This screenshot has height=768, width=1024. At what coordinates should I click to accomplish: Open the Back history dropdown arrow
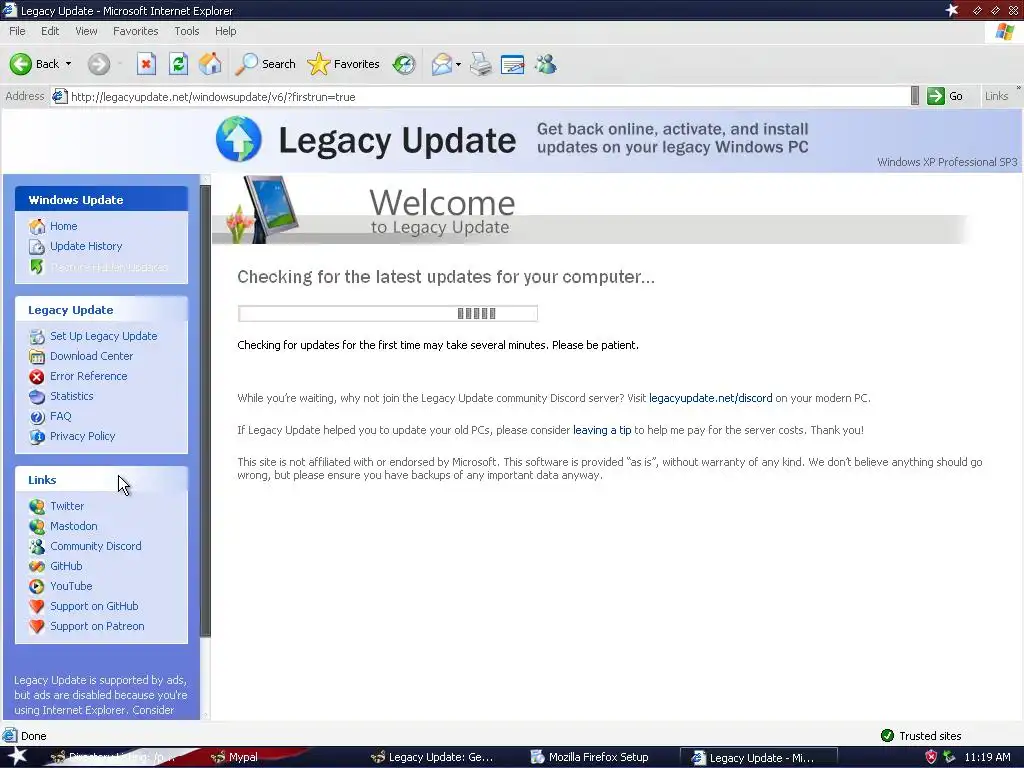[69, 64]
